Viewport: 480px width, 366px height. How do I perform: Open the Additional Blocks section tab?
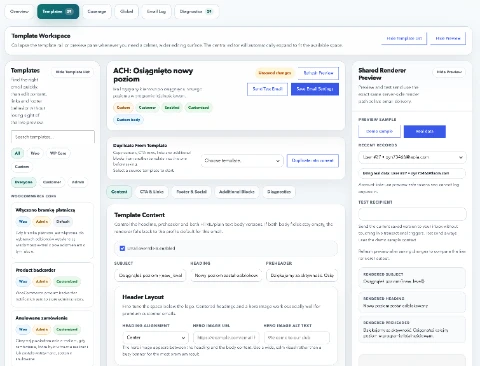click(x=237, y=192)
